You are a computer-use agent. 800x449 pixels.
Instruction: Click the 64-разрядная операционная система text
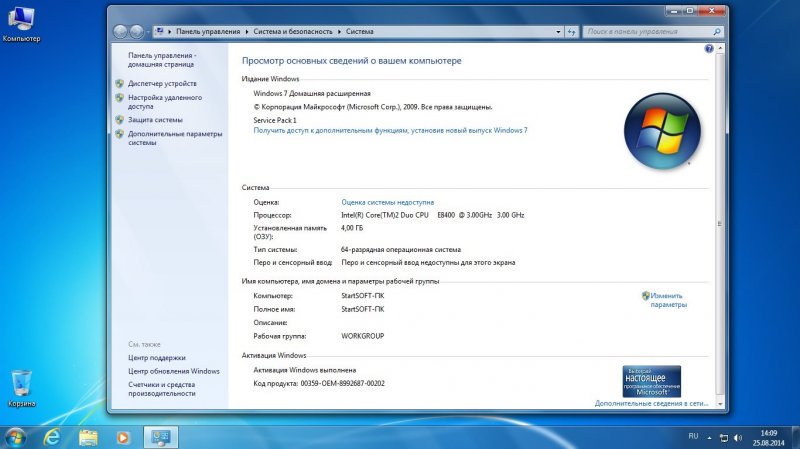click(x=401, y=250)
